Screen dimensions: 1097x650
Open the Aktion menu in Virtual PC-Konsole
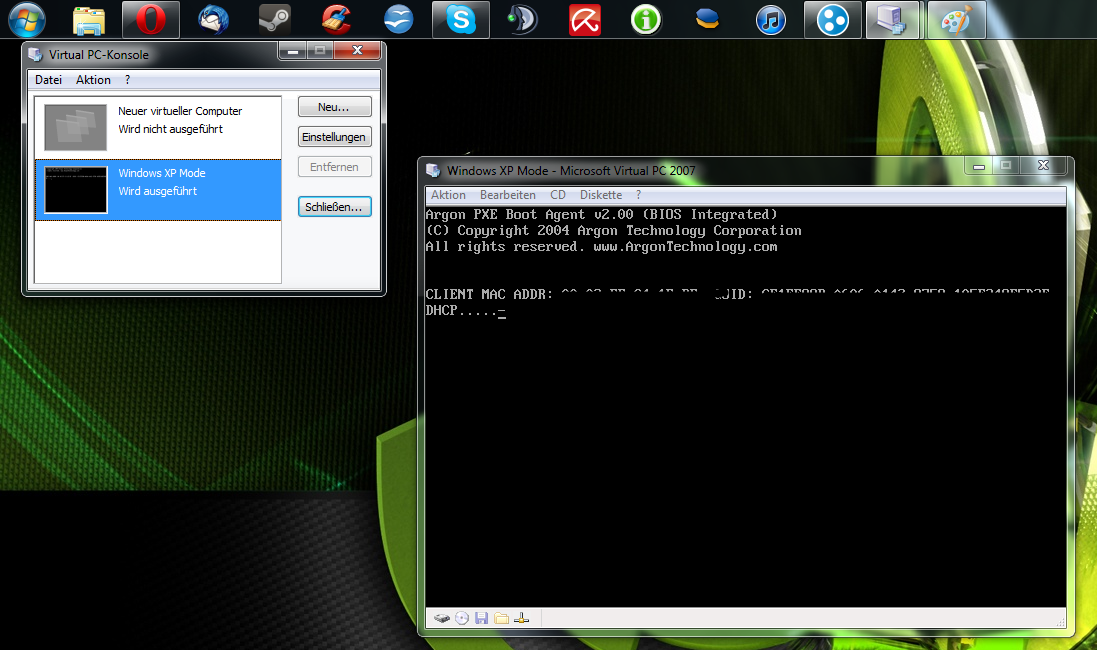click(x=93, y=80)
